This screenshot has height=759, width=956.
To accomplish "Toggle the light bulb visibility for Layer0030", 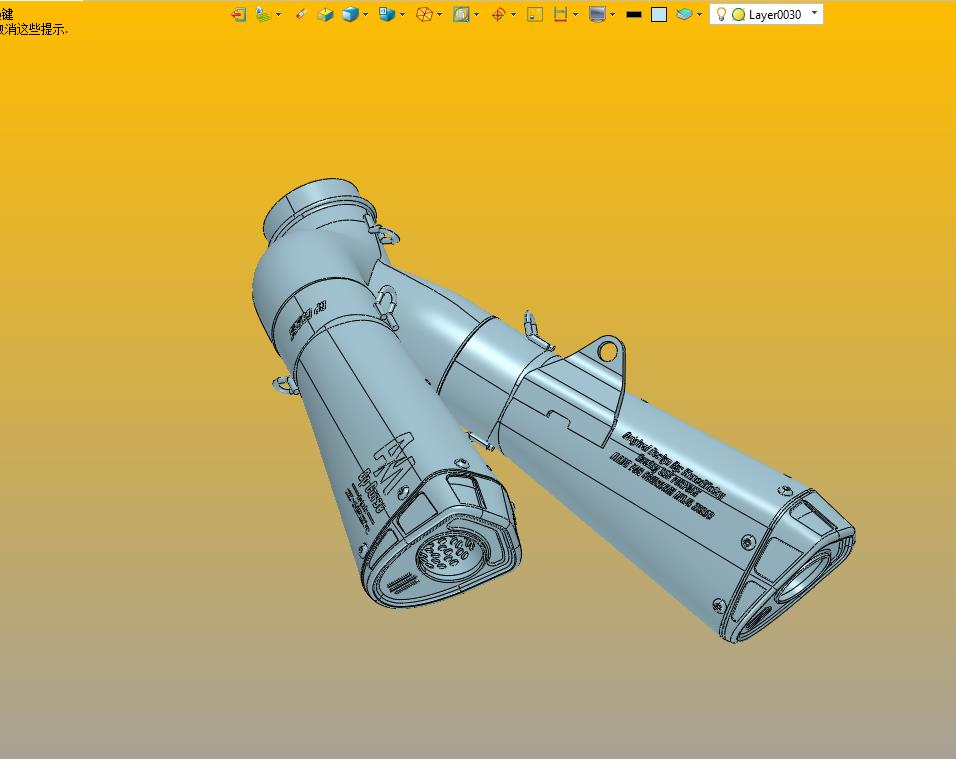I will pos(721,15).
